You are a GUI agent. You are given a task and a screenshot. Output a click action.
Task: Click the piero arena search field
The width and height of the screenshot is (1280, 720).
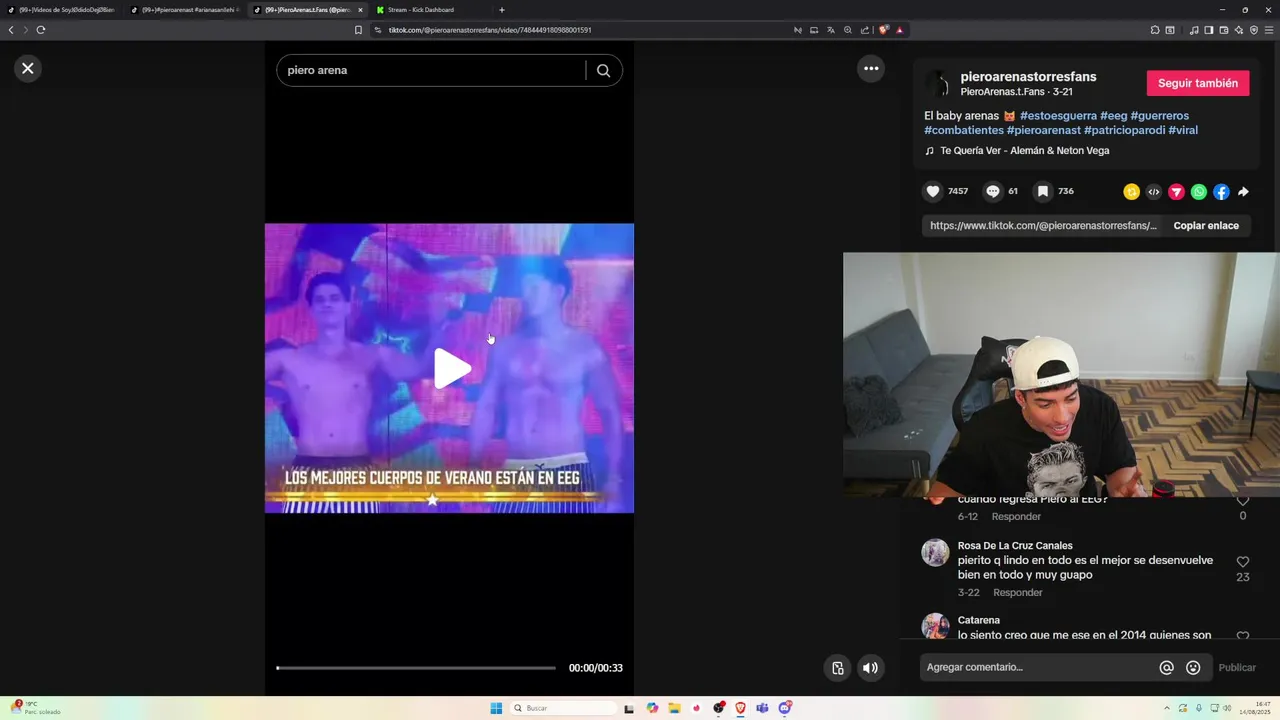pos(430,70)
